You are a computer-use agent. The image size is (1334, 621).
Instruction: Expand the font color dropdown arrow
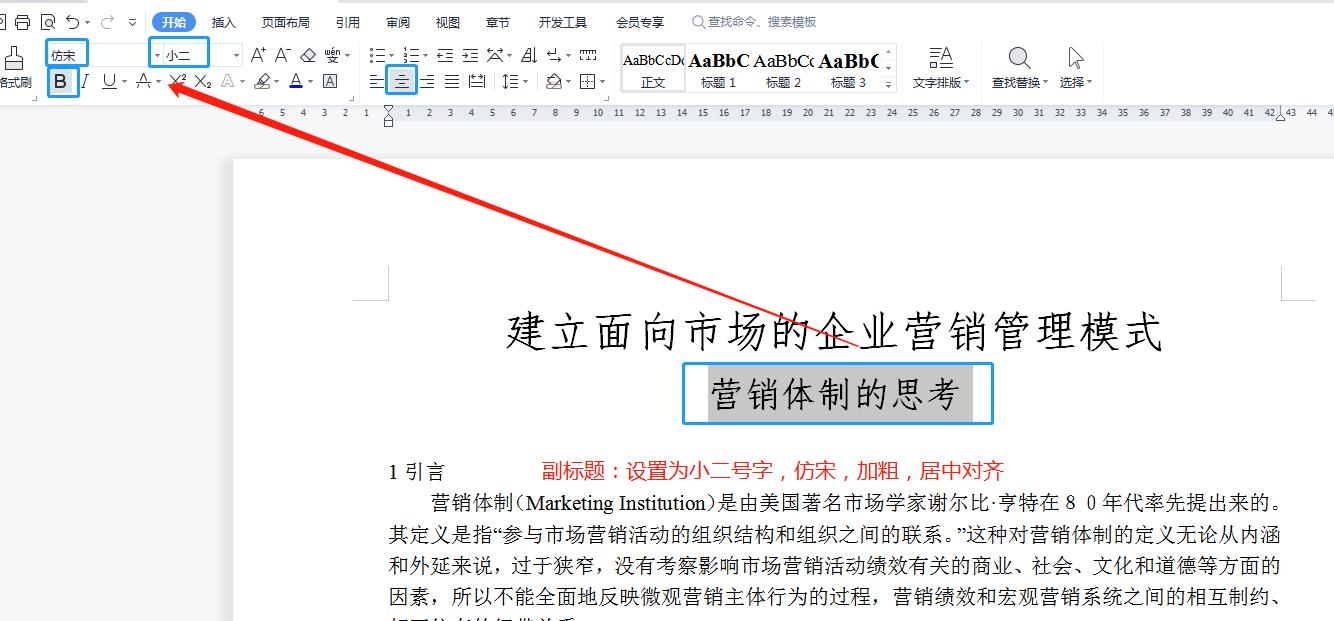[310, 81]
